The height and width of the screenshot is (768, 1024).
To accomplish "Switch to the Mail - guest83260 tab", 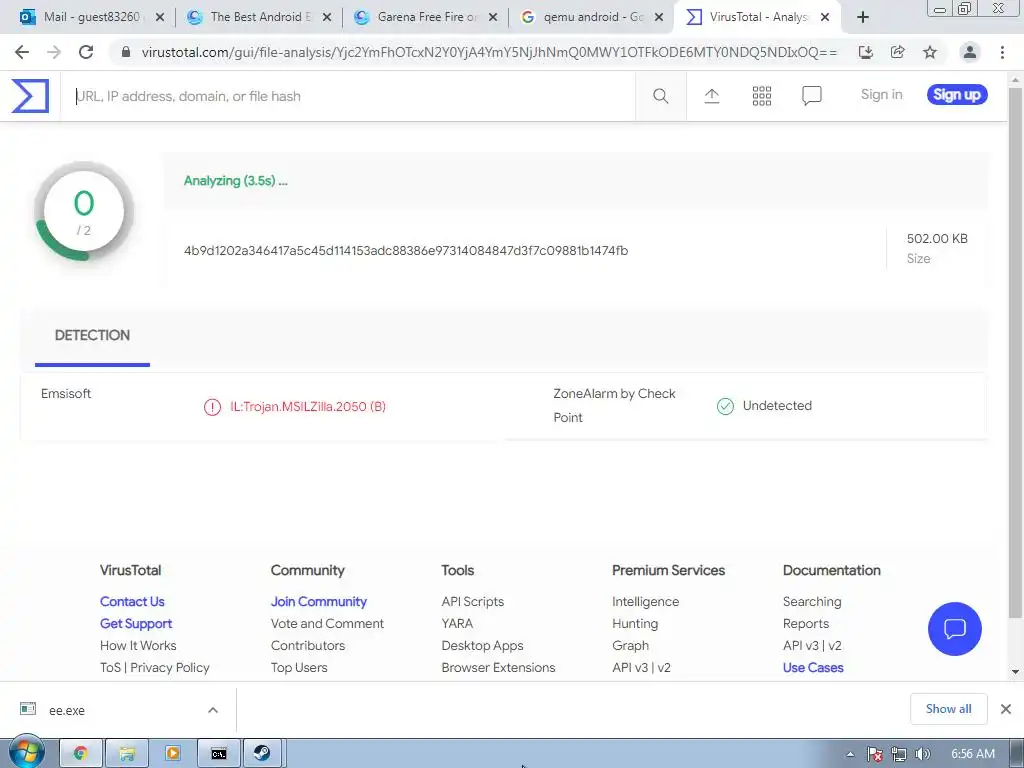I will 91,18.
